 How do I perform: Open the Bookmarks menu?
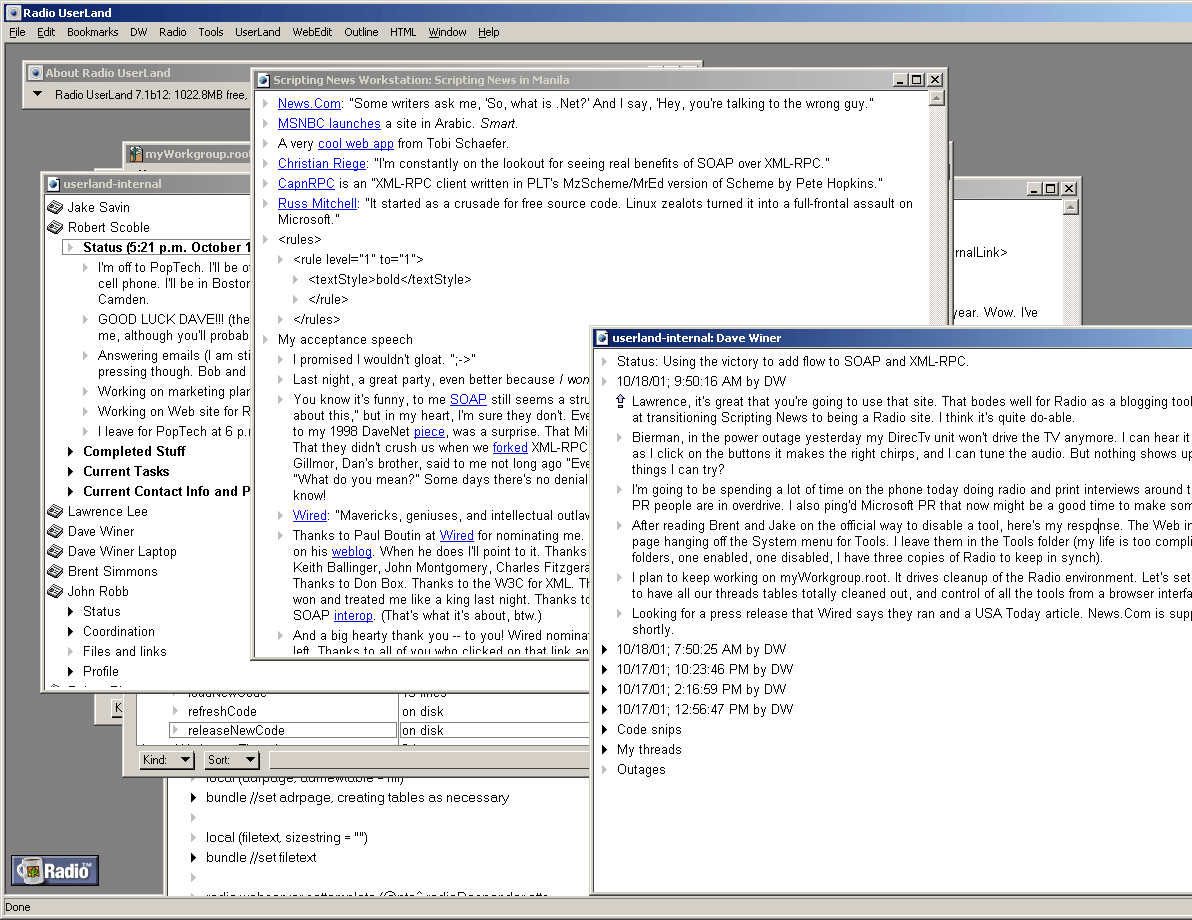coord(92,32)
